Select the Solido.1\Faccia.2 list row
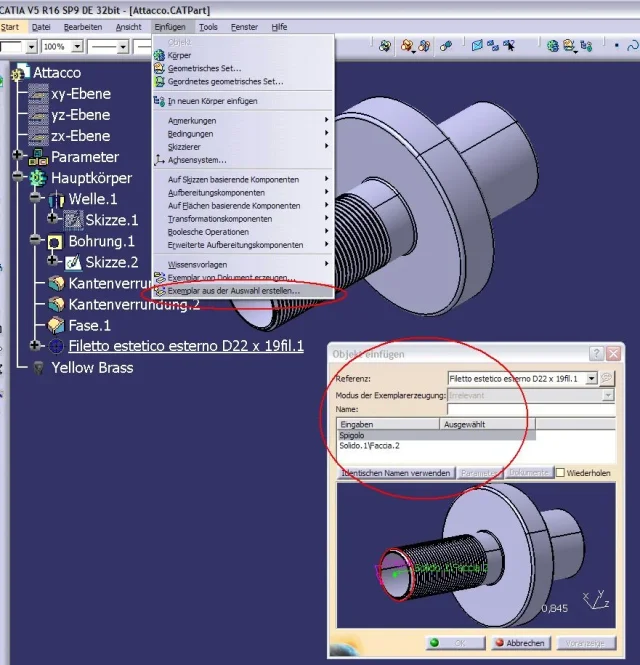This screenshot has width=640, height=665. [x=436, y=445]
